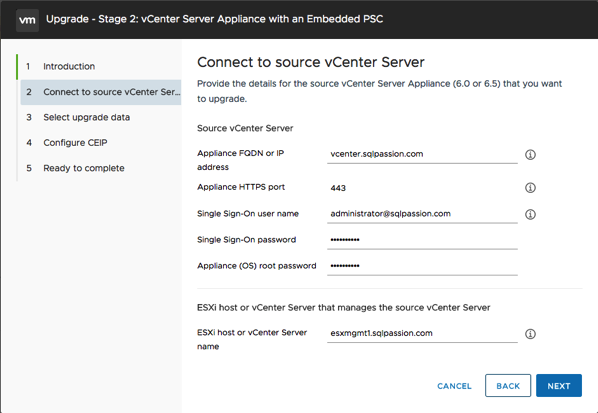Show info for Appliance HTTPS port
This screenshot has width=598, height=413.
(530, 188)
